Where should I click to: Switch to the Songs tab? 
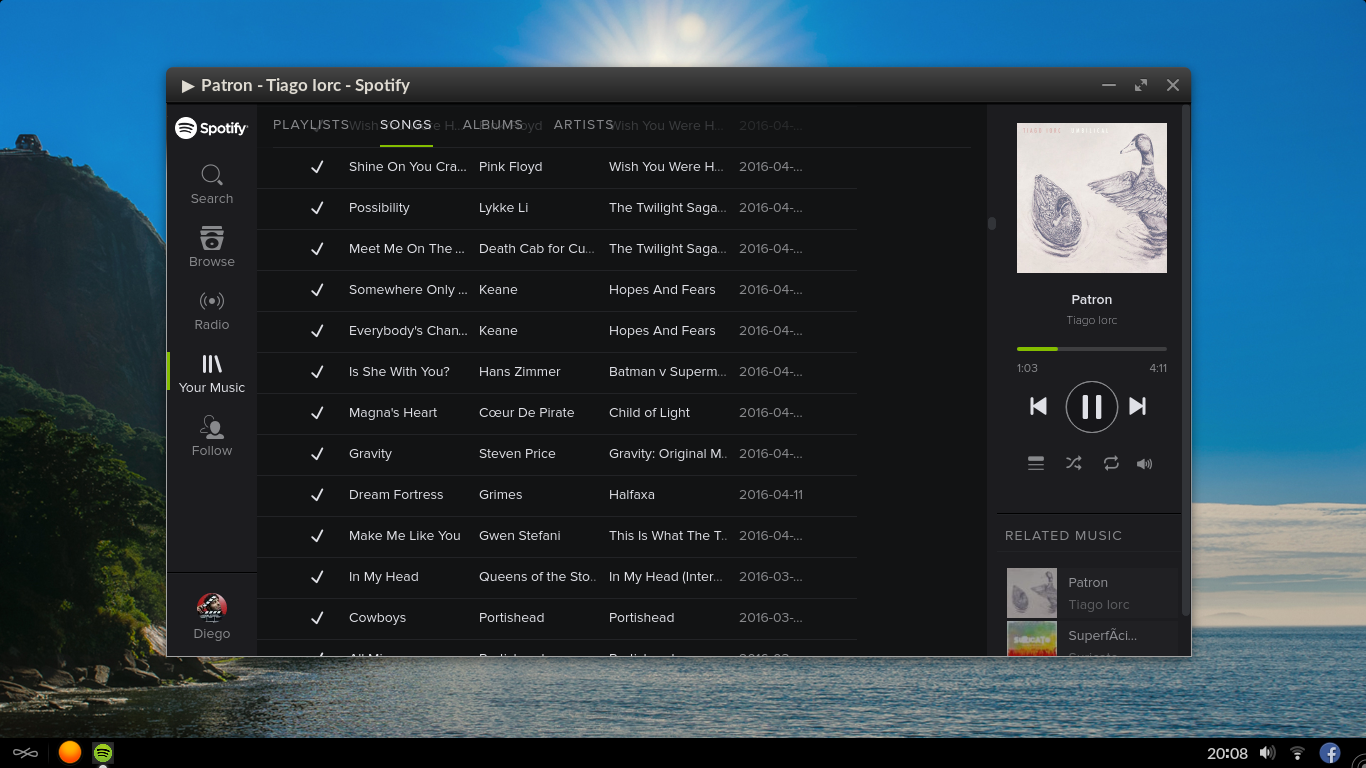pyautogui.click(x=406, y=125)
